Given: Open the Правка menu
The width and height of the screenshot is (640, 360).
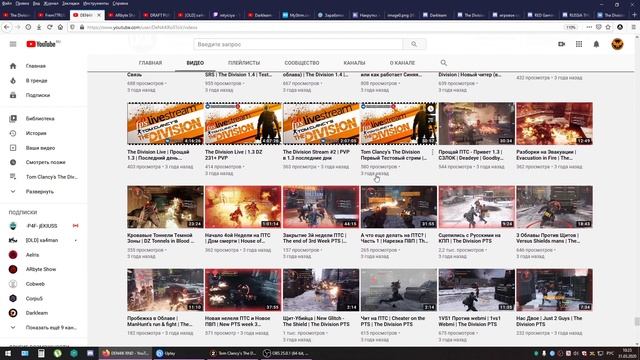Looking at the screenshot, I should 22,3.
